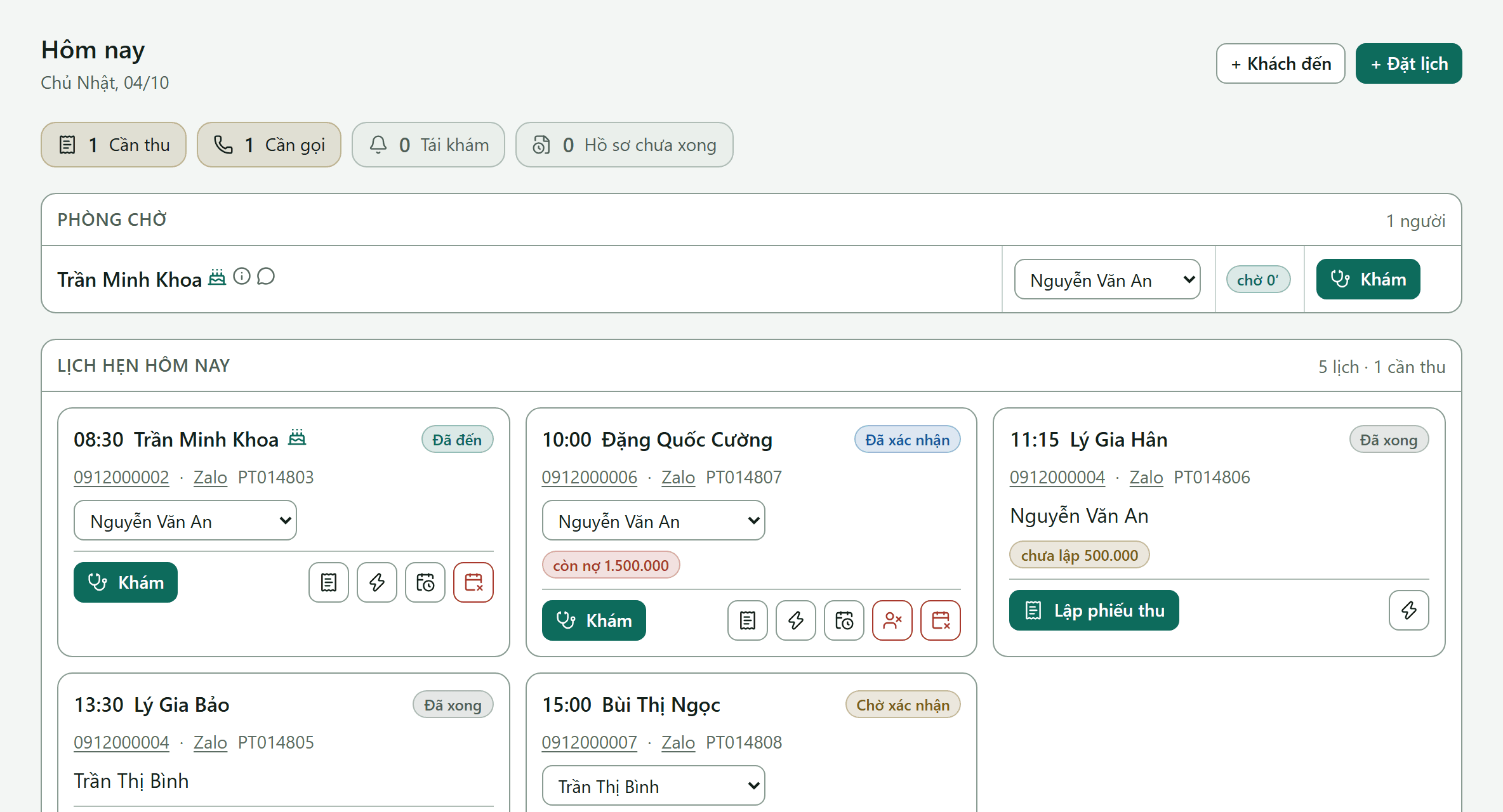
Task: Click the + Khách đến button
Action: tap(1281, 63)
